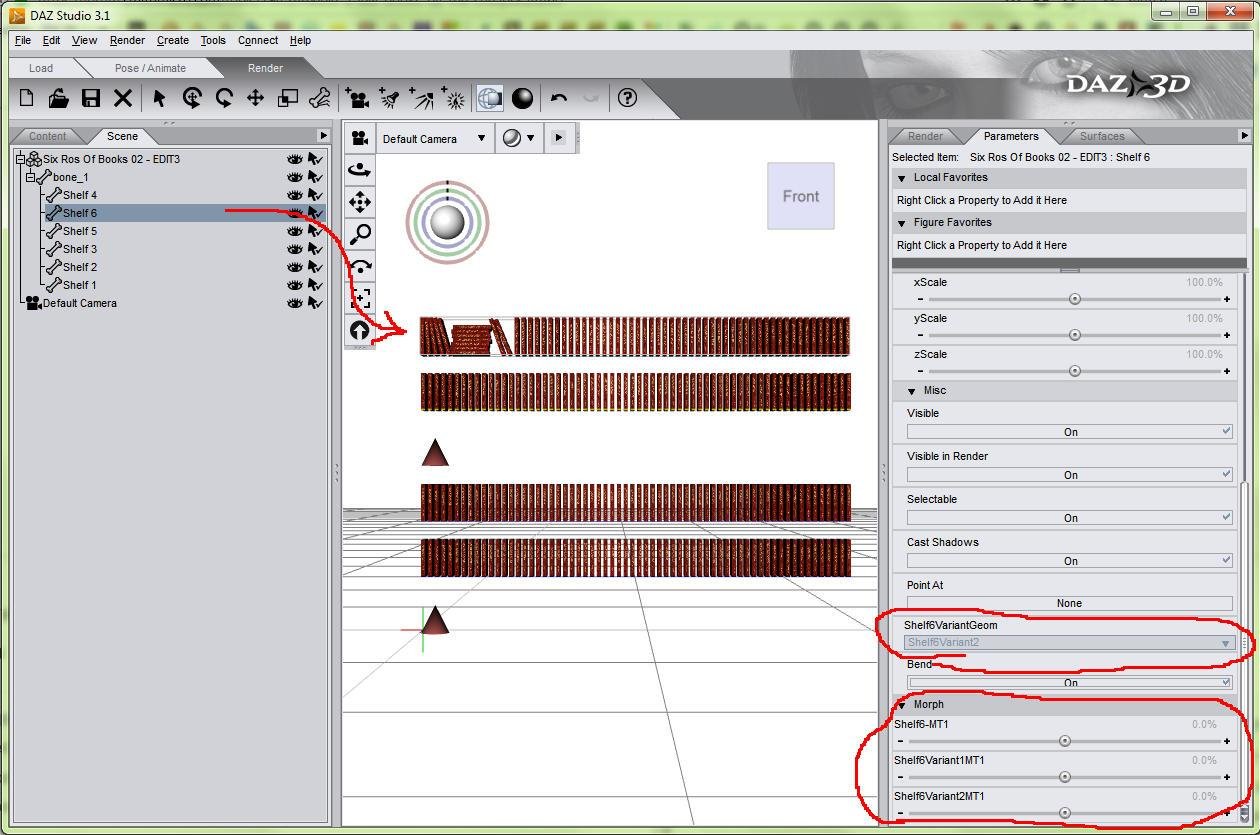The height and width of the screenshot is (835, 1260).
Task: Open the Default Camera view dropdown
Action: tap(433, 139)
